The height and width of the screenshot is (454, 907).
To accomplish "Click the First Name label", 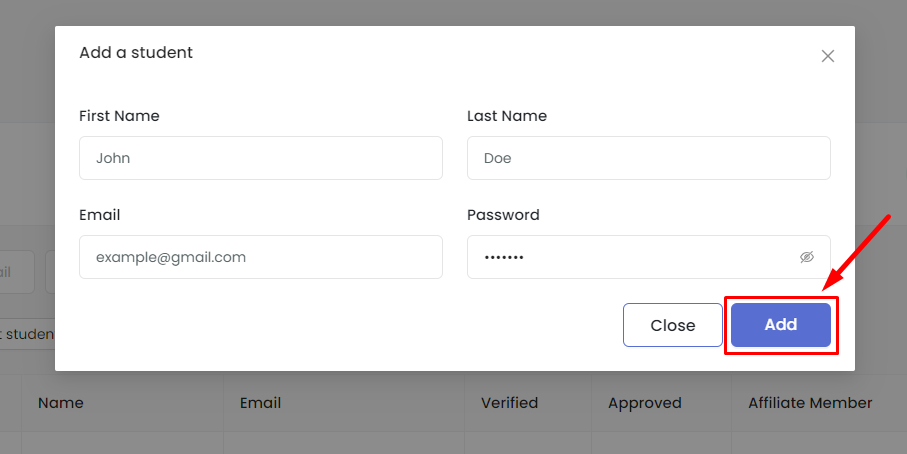I will tap(119, 116).
